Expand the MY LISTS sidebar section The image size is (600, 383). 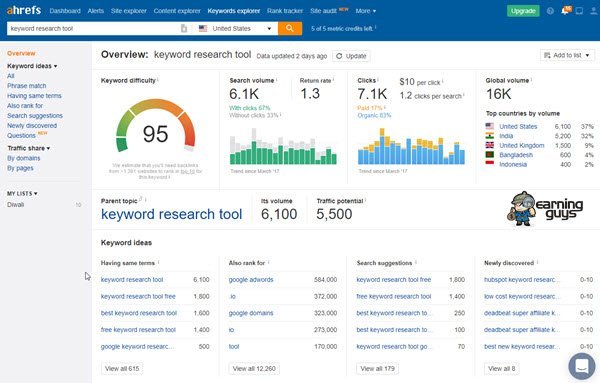click(x=22, y=194)
